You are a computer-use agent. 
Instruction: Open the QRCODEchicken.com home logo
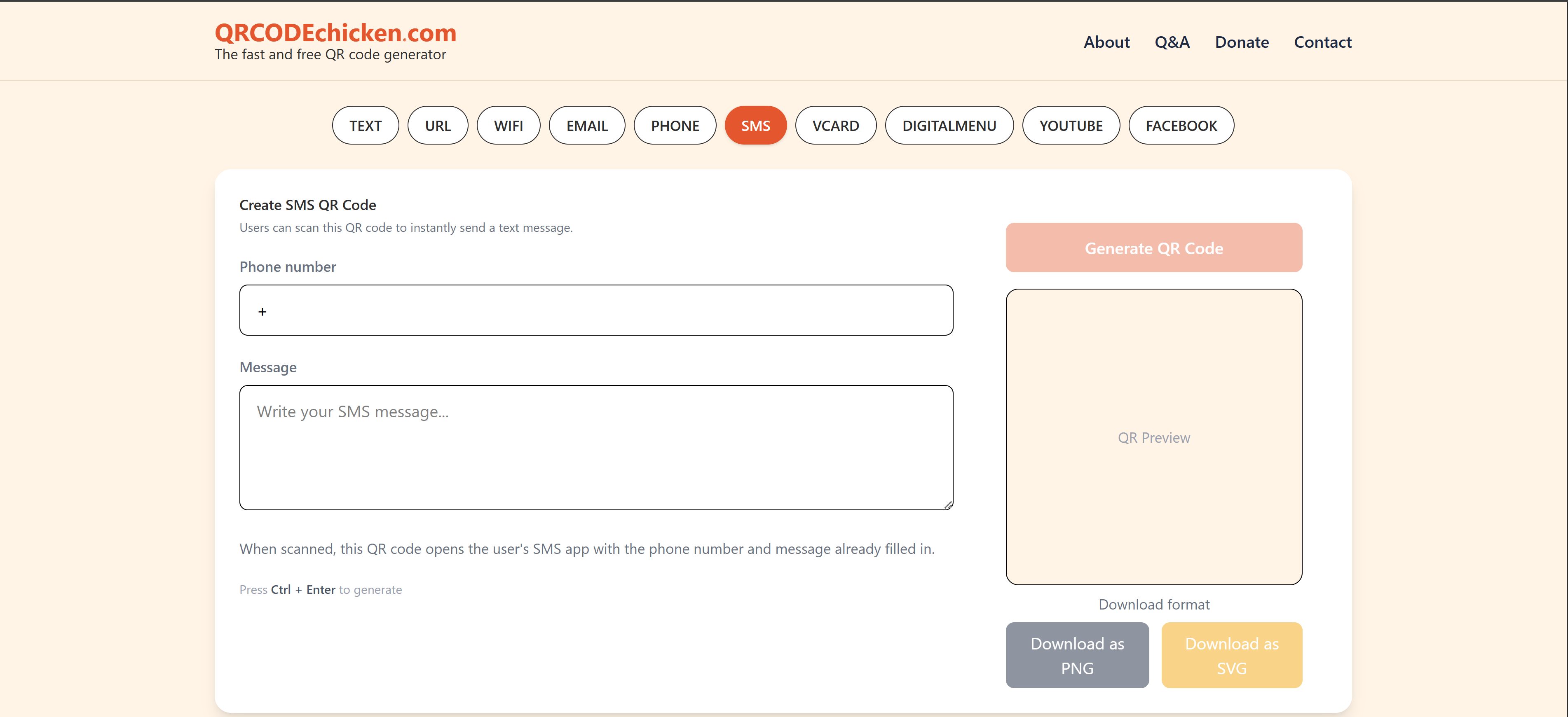[335, 33]
